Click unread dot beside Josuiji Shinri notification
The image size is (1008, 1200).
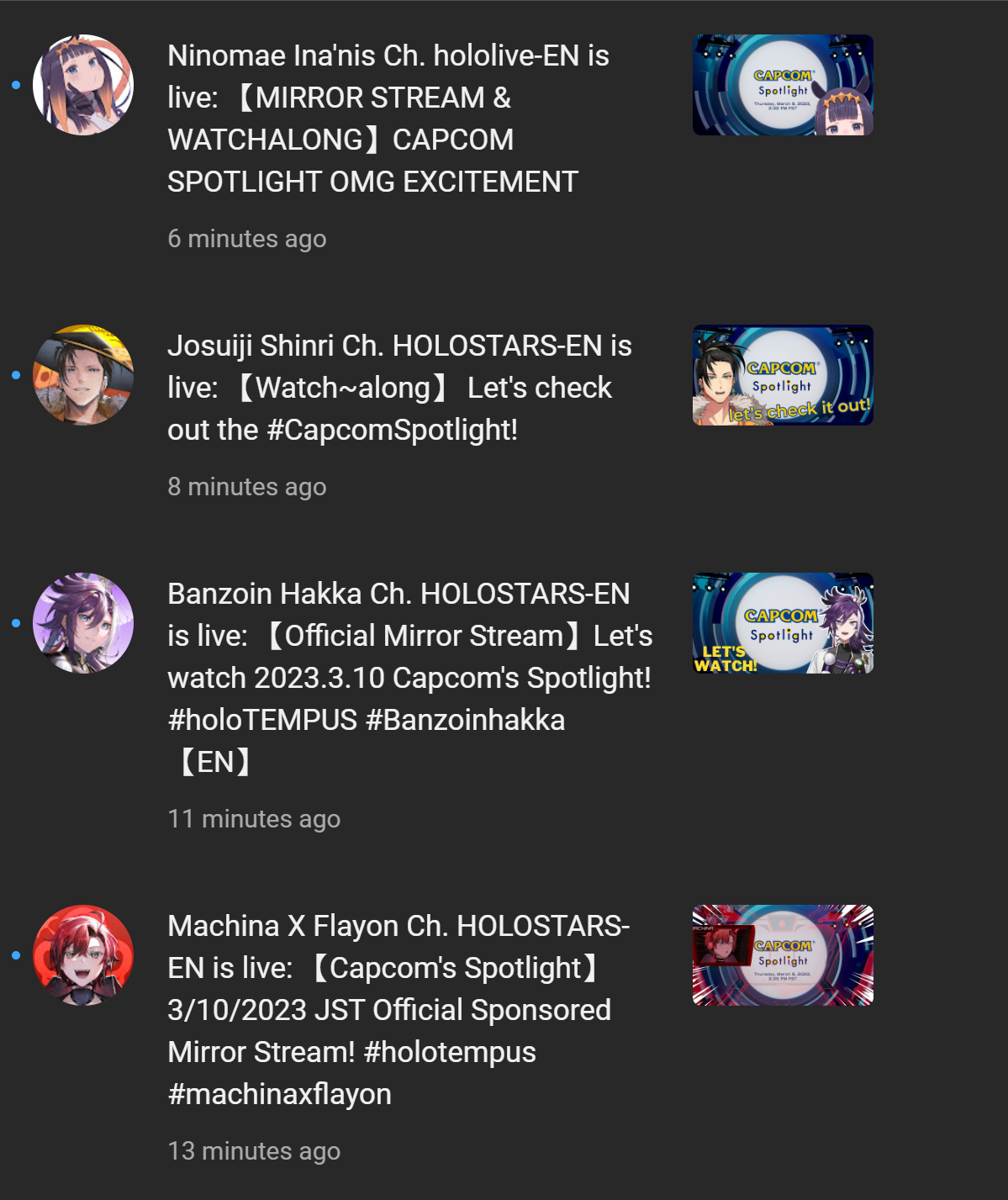[16, 375]
